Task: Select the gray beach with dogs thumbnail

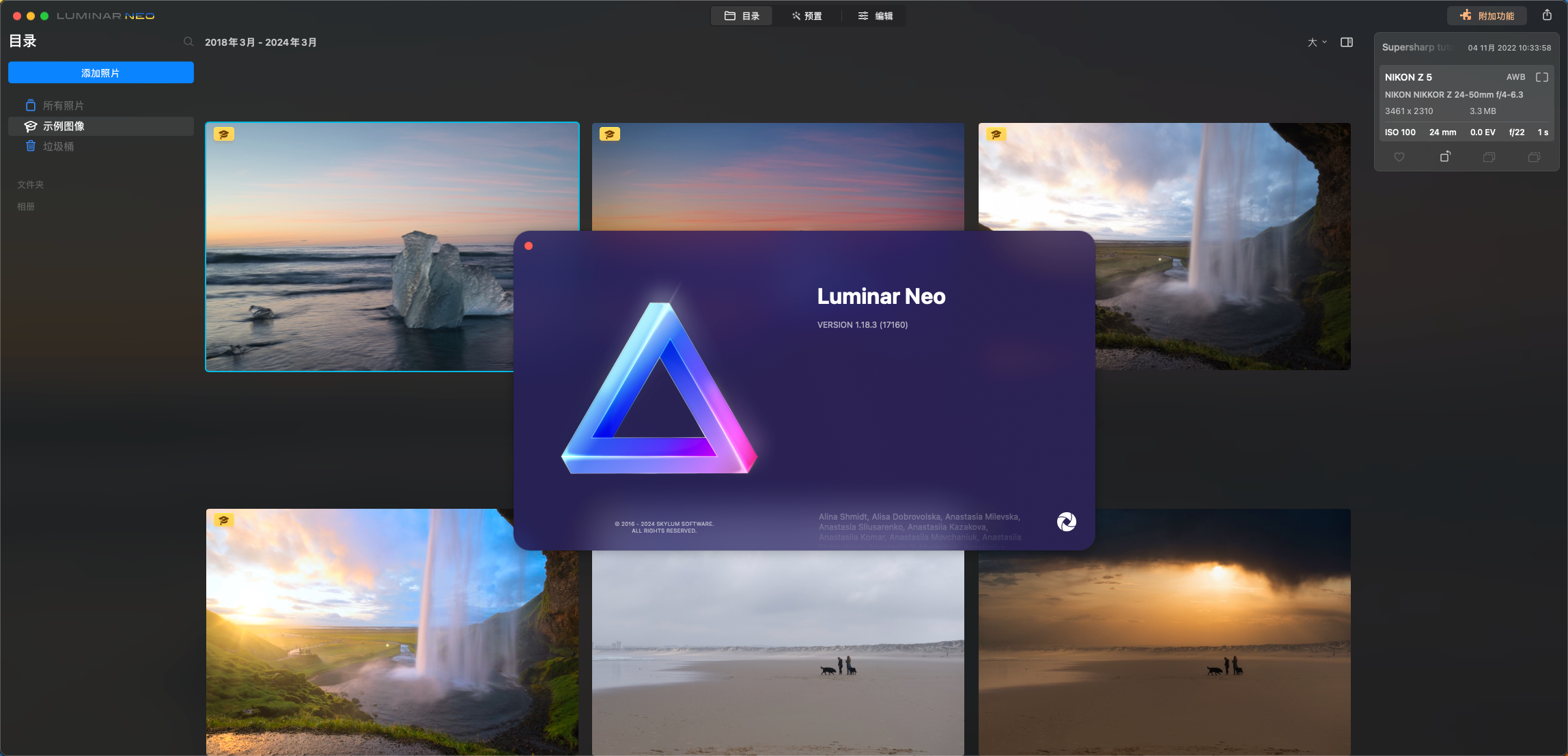Action: [778, 653]
